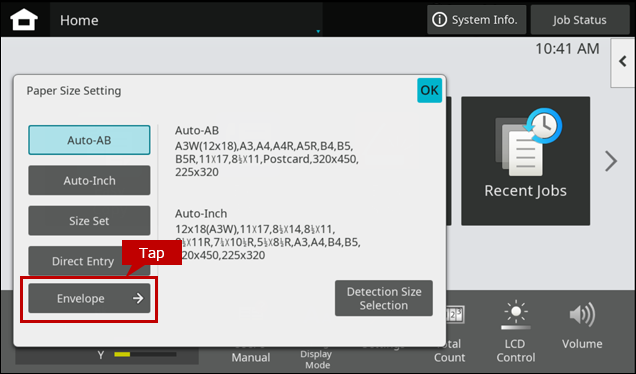
Task: Click the Auto-AB size list text
Action: click(266, 159)
